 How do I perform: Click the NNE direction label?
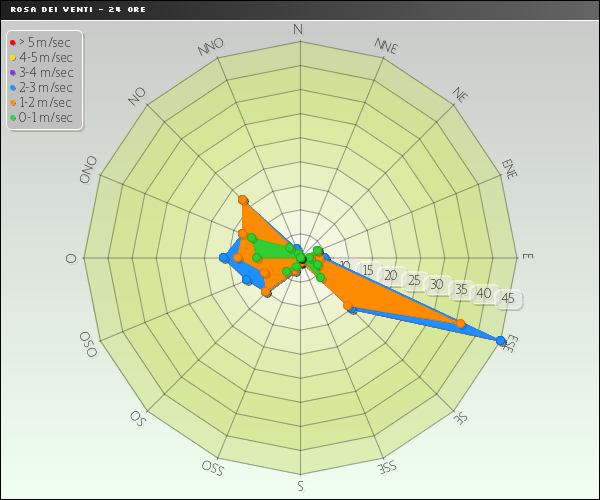click(x=386, y=46)
